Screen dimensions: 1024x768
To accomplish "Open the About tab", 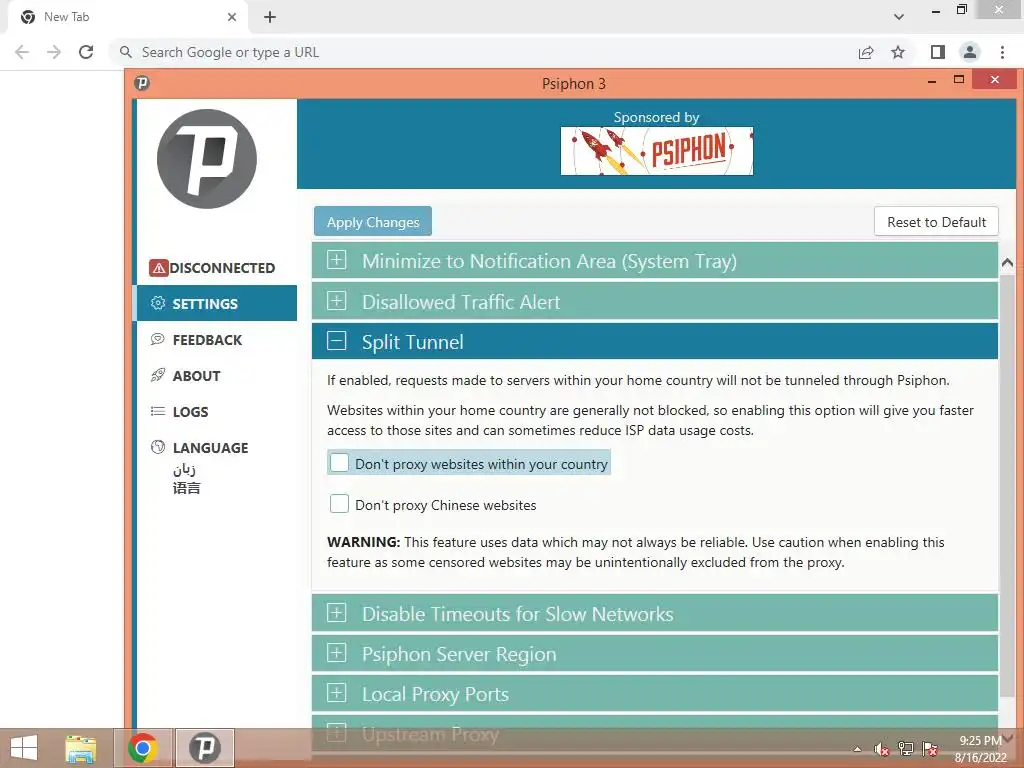I will click(x=216, y=376).
